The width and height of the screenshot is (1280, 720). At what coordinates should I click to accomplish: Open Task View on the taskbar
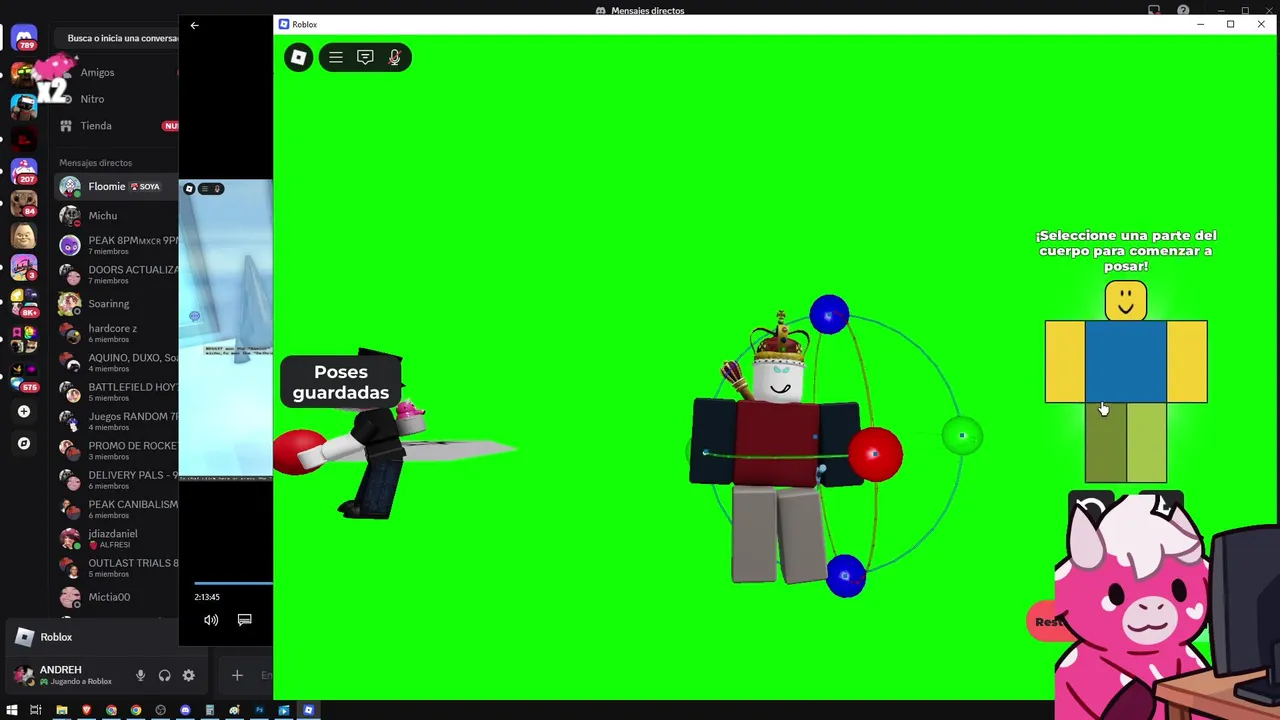pyautogui.click(x=36, y=710)
